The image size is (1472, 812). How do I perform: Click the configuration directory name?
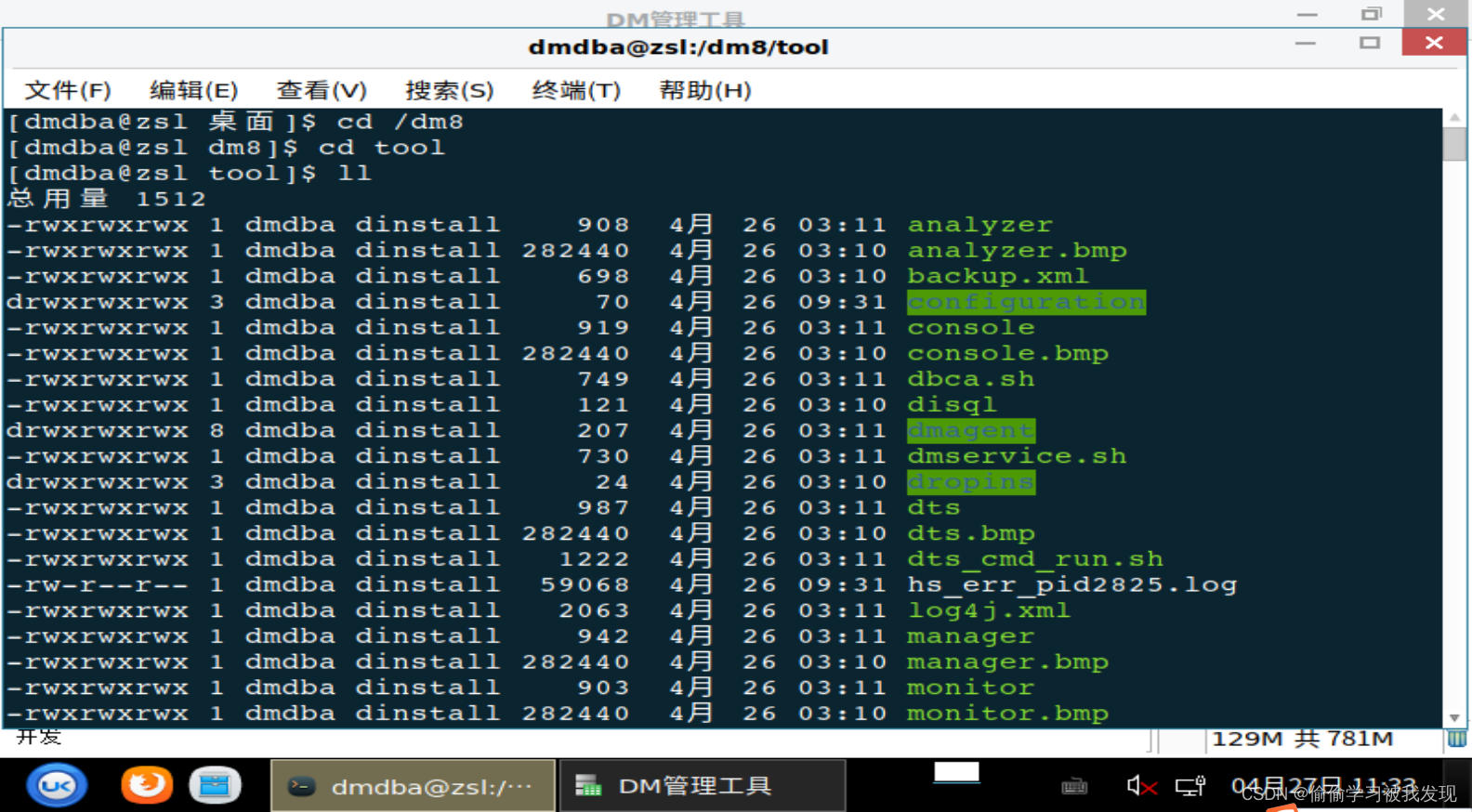(1026, 302)
